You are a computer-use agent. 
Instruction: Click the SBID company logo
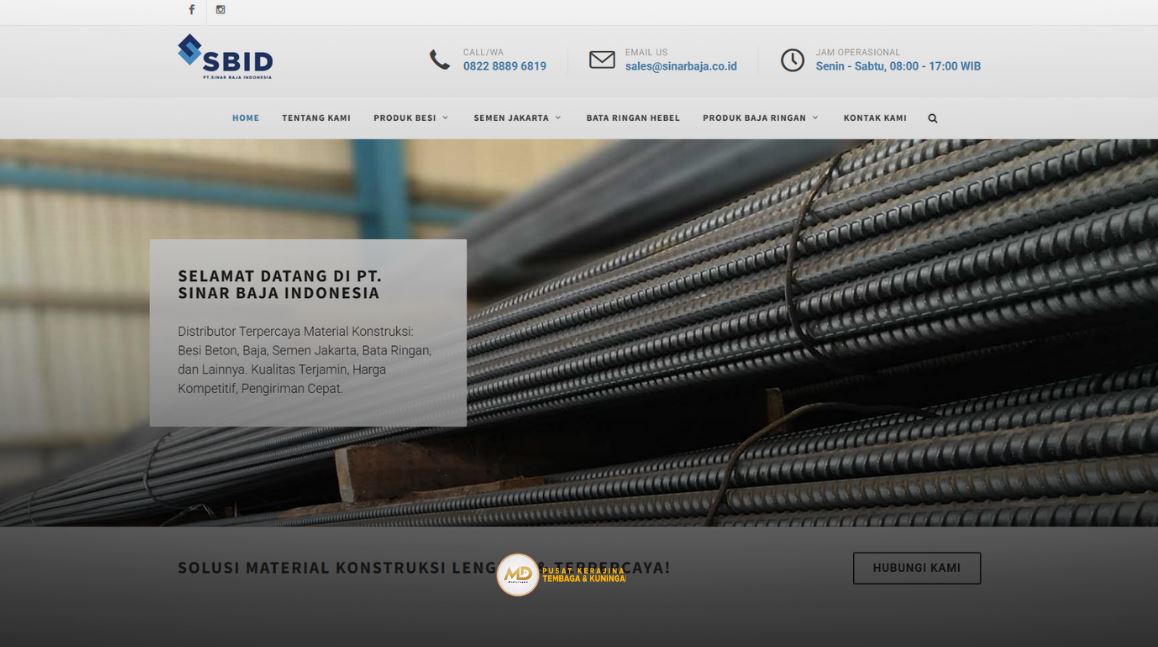tap(225, 57)
